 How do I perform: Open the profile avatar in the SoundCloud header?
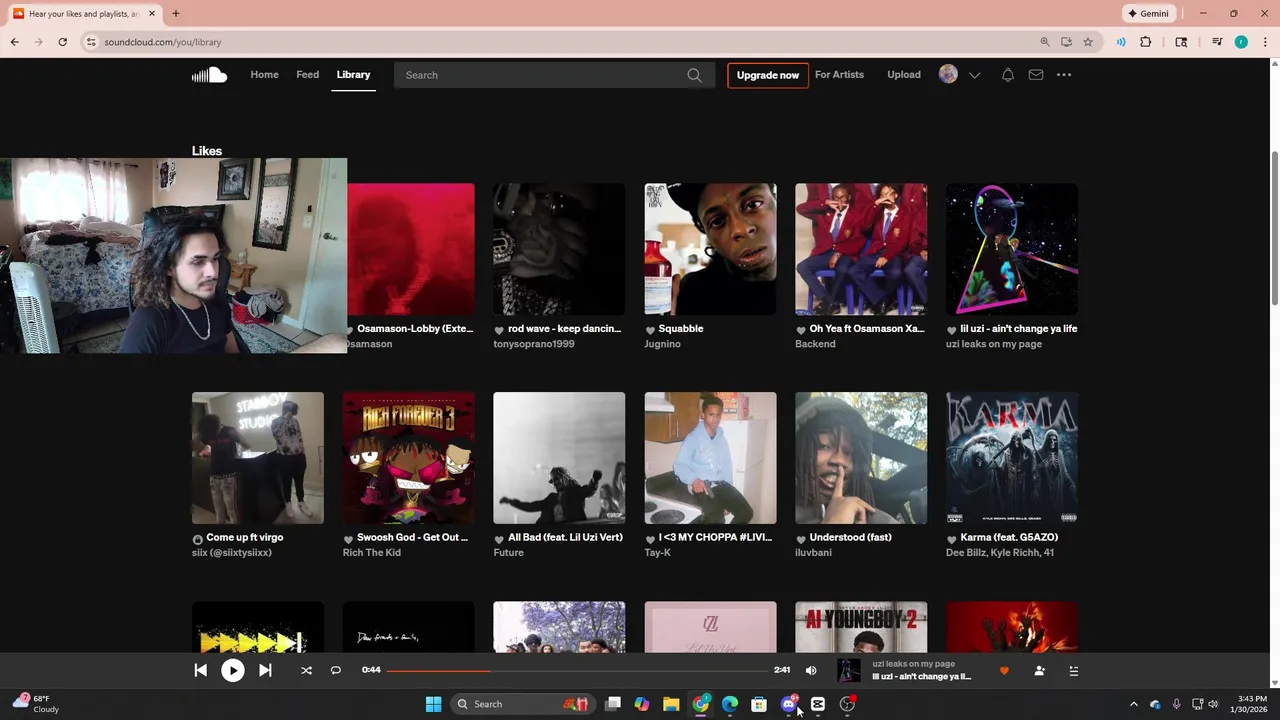[948, 75]
